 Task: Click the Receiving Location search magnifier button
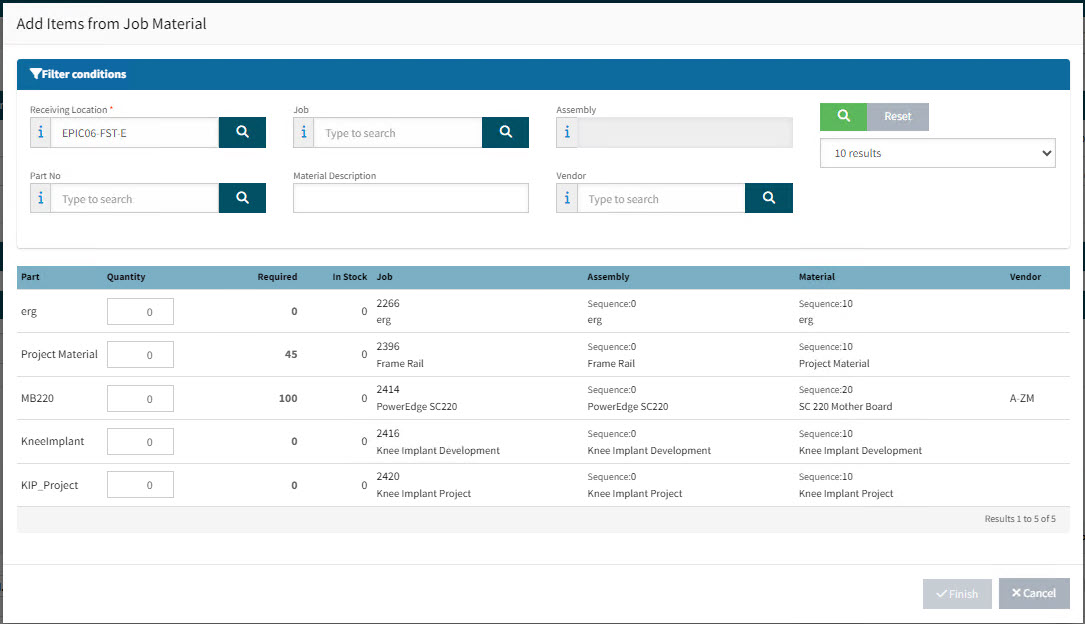pos(242,132)
